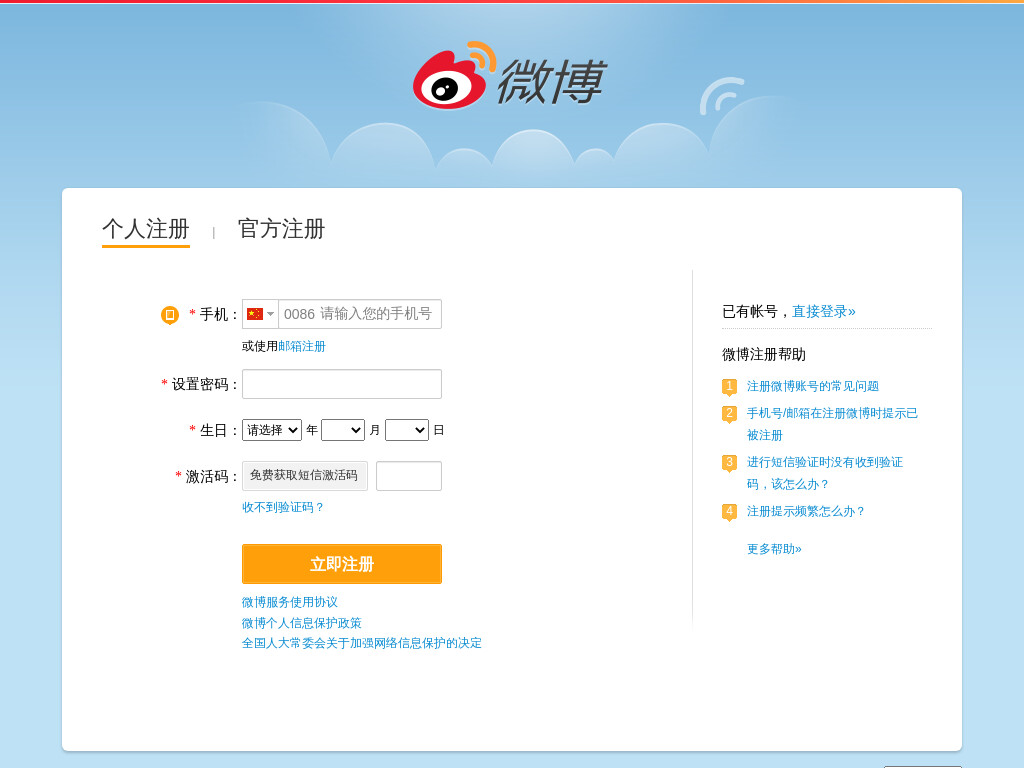Focus the phone number input field
Screen dimensions: 1024x768
pyautogui.click(x=360, y=314)
